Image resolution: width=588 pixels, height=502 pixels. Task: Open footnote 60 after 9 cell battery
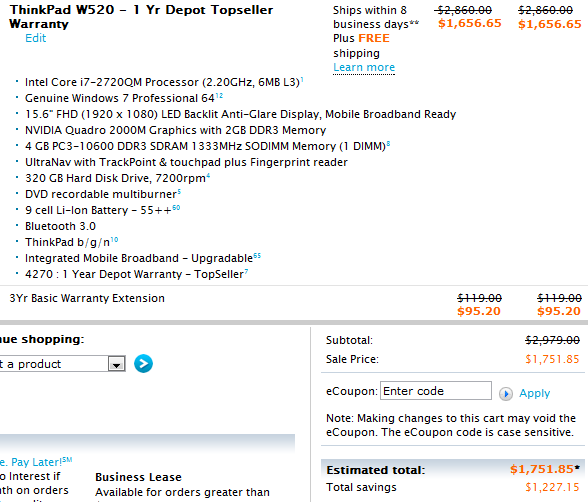[176, 208]
